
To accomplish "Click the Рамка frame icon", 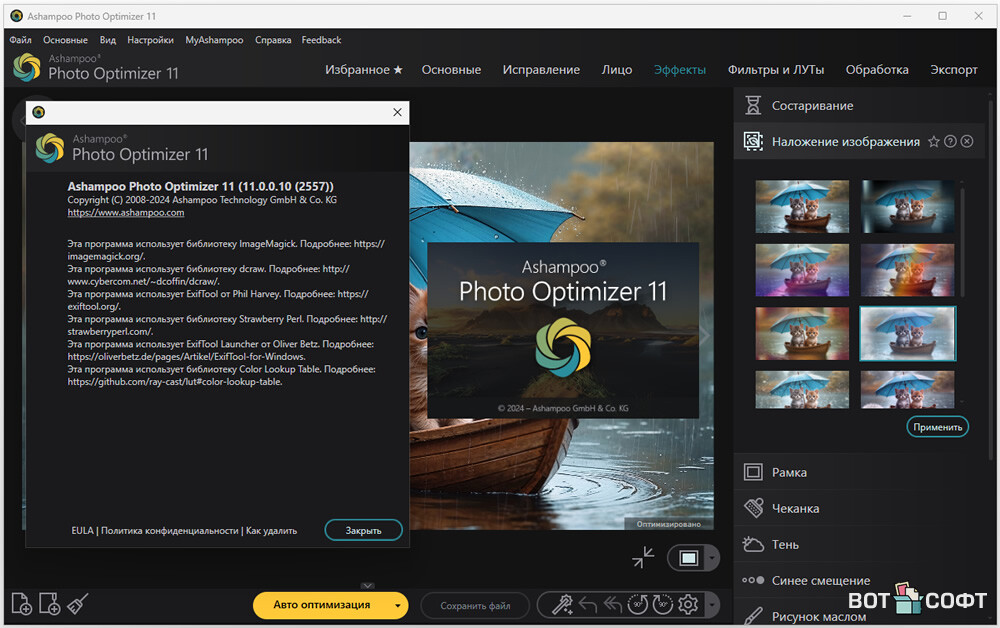I will point(753,472).
